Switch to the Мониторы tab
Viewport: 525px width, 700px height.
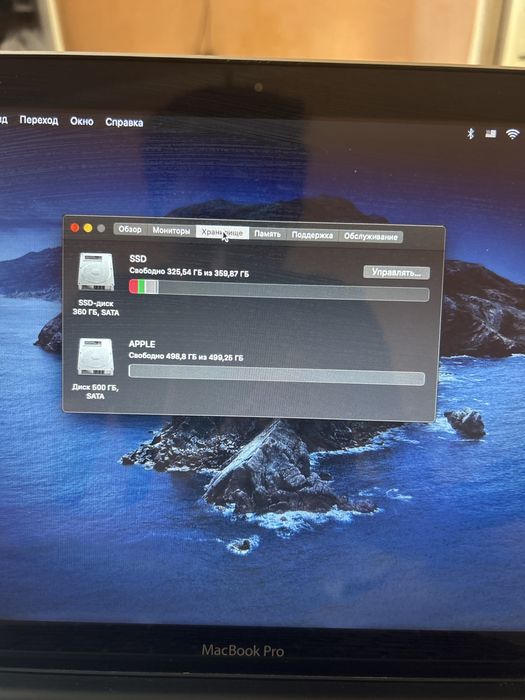coord(171,231)
